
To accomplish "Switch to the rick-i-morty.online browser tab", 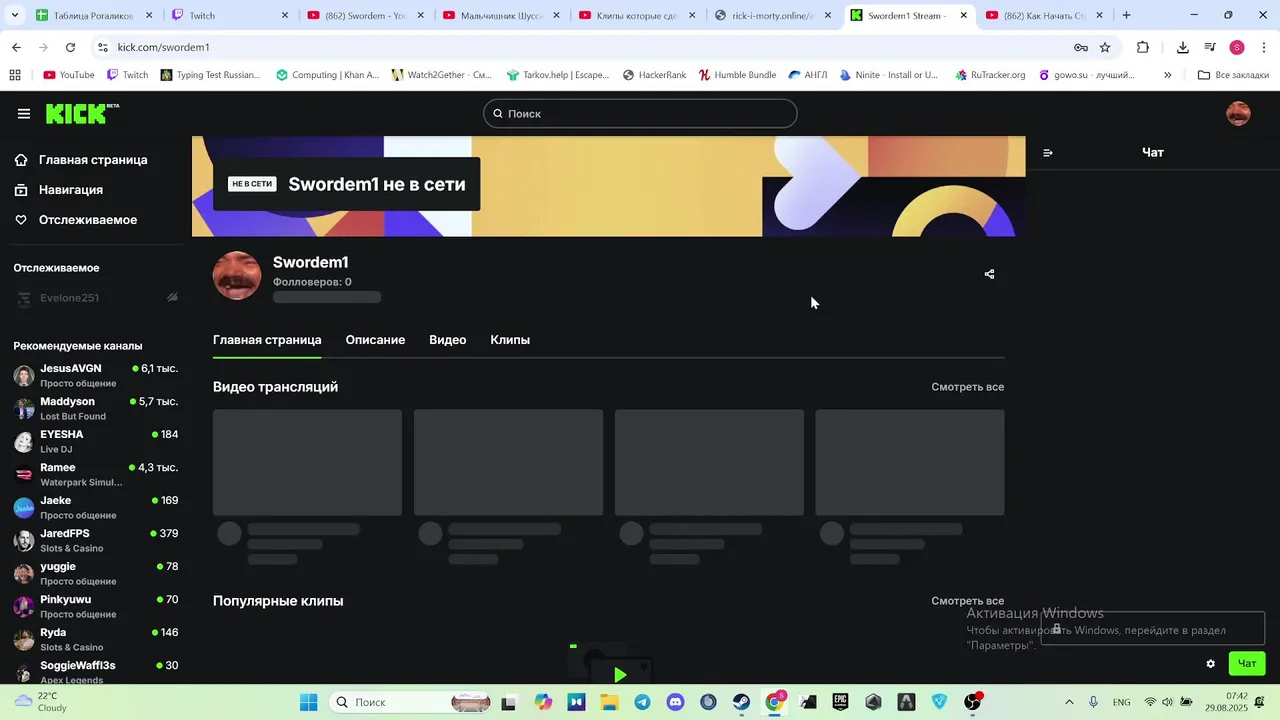I will point(772,15).
